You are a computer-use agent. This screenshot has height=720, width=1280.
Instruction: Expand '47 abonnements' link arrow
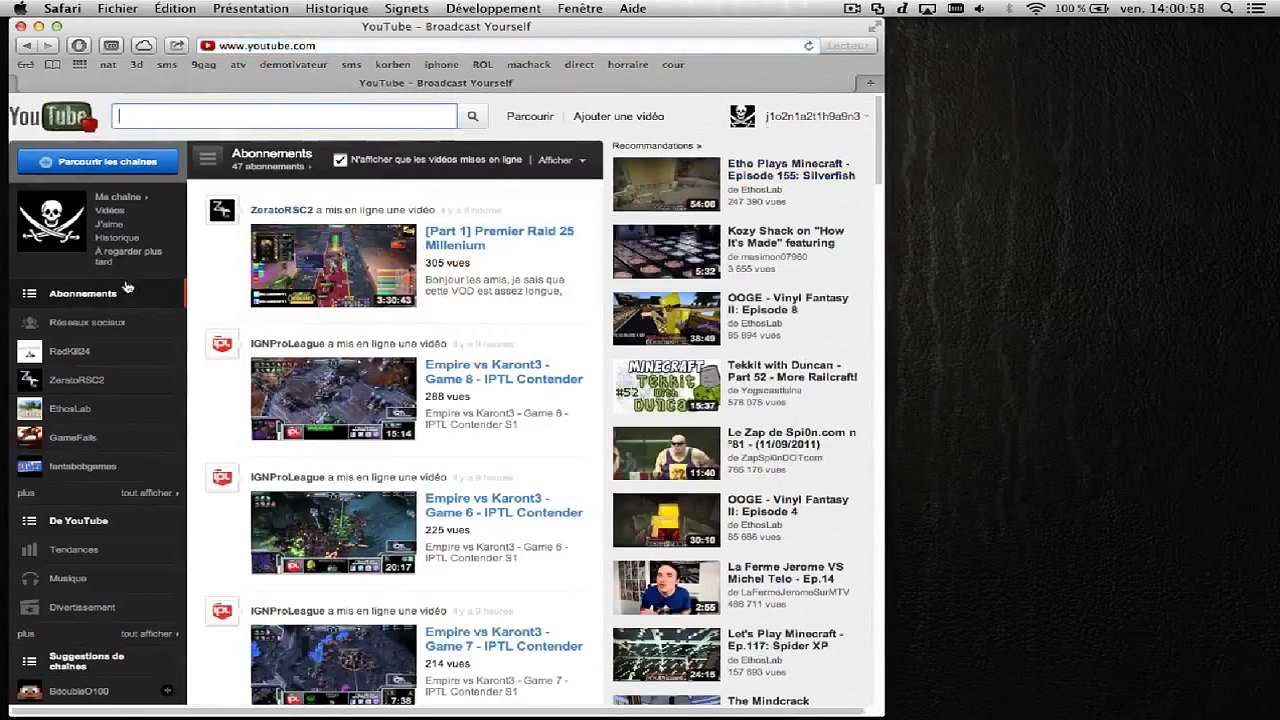(x=270, y=167)
